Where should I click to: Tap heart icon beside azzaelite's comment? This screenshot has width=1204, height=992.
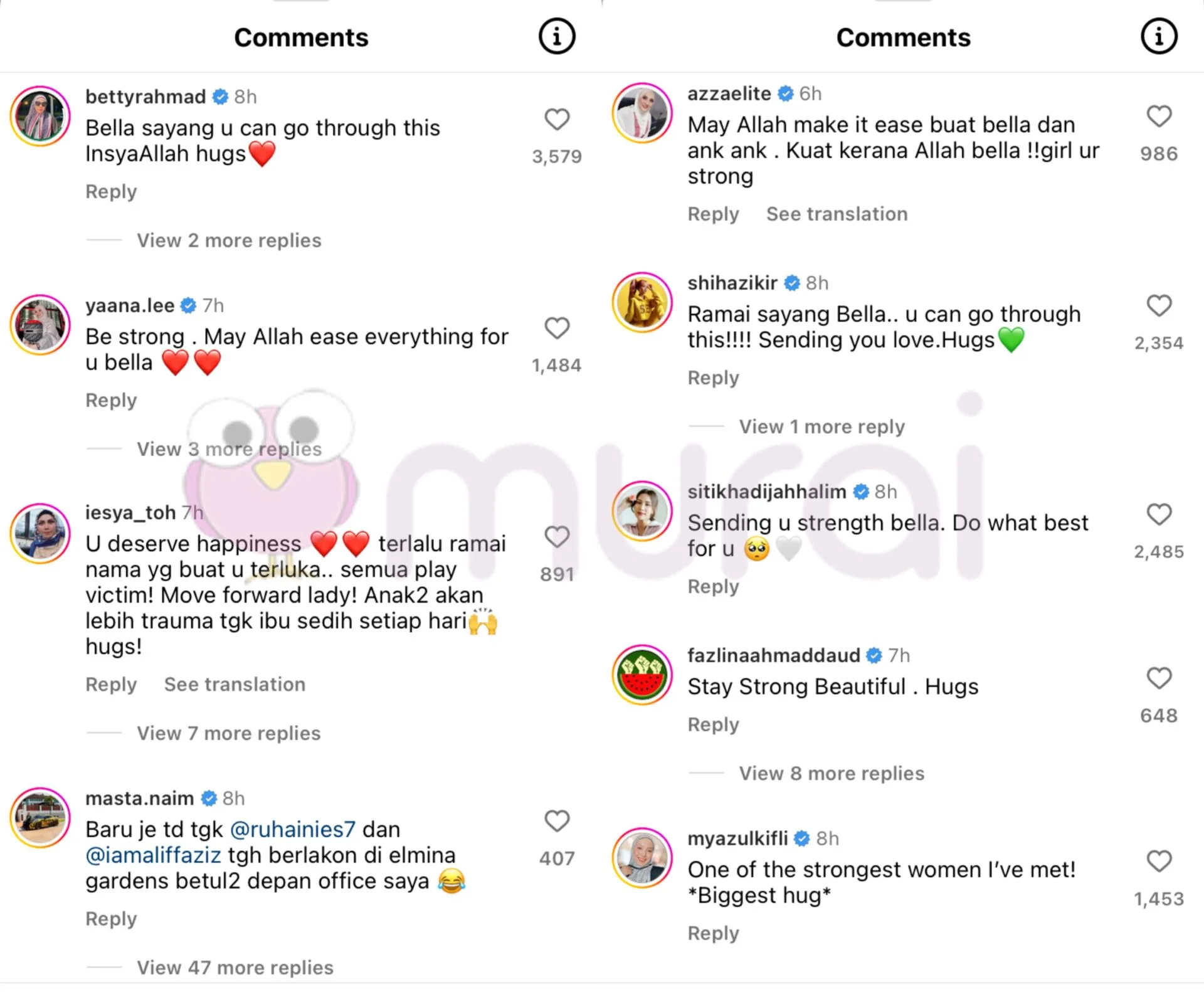[x=1158, y=116]
